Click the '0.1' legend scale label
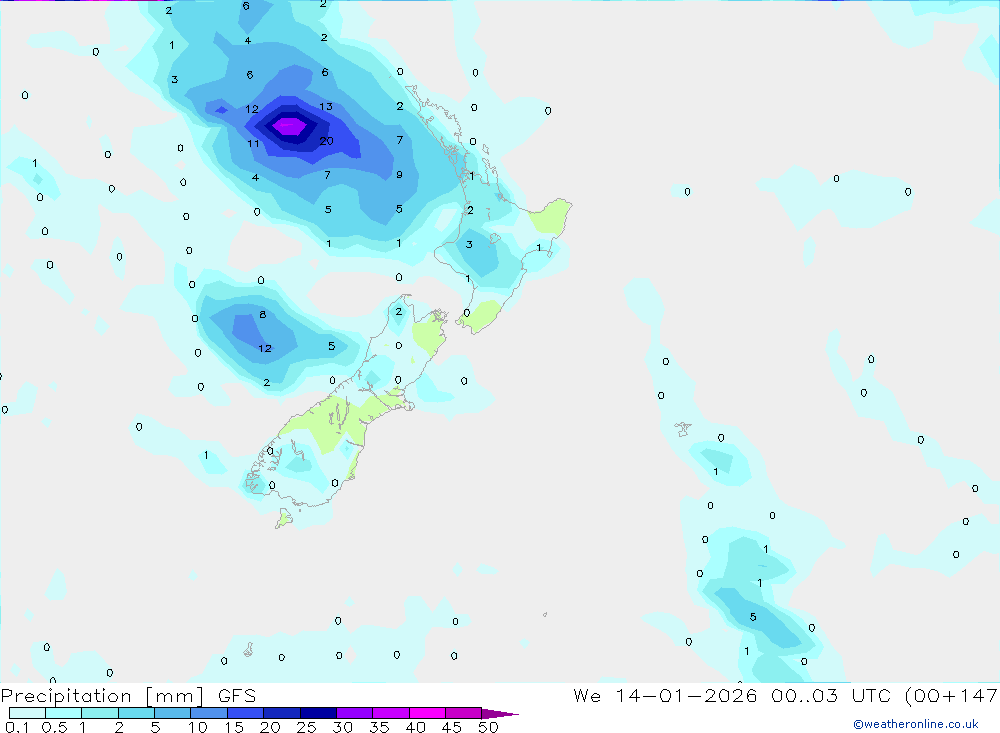This screenshot has width=1000, height=733. (x=17, y=727)
